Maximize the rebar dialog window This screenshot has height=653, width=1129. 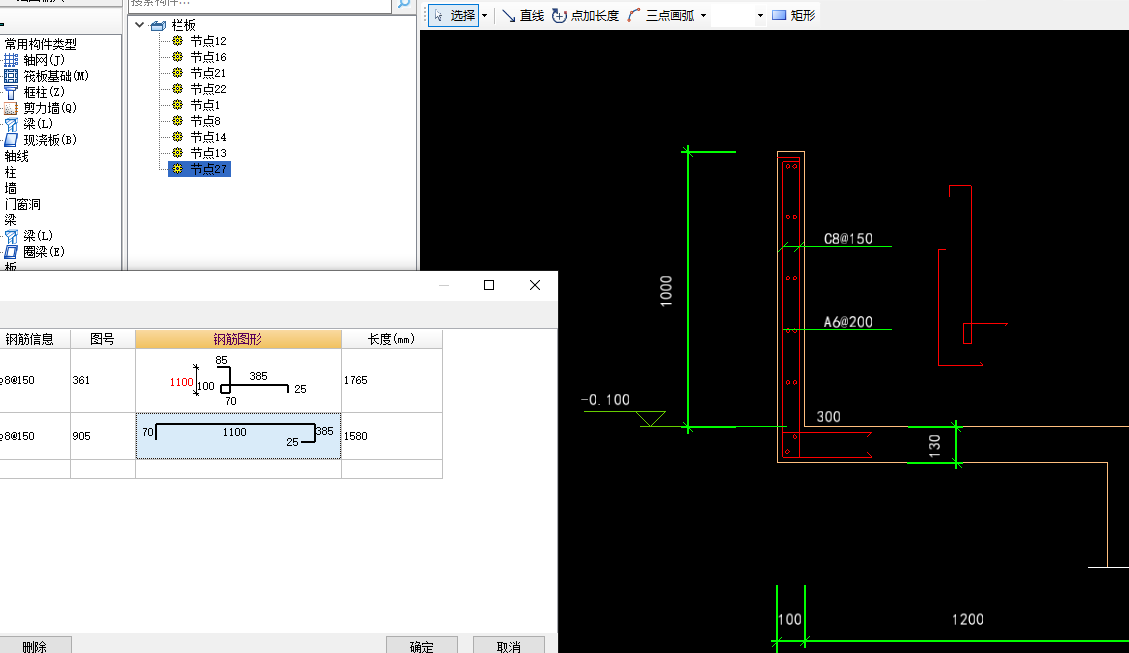[x=489, y=285]
